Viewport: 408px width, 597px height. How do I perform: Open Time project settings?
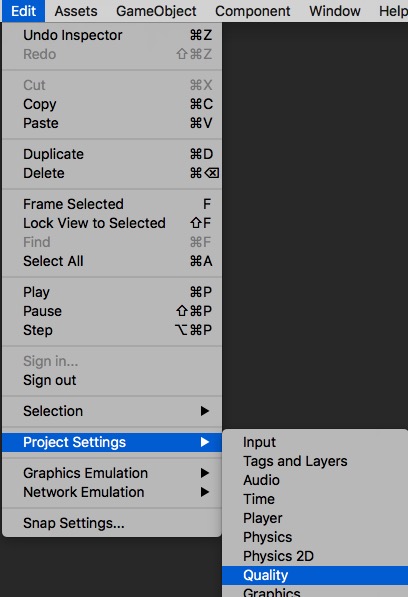coord(315,499)
